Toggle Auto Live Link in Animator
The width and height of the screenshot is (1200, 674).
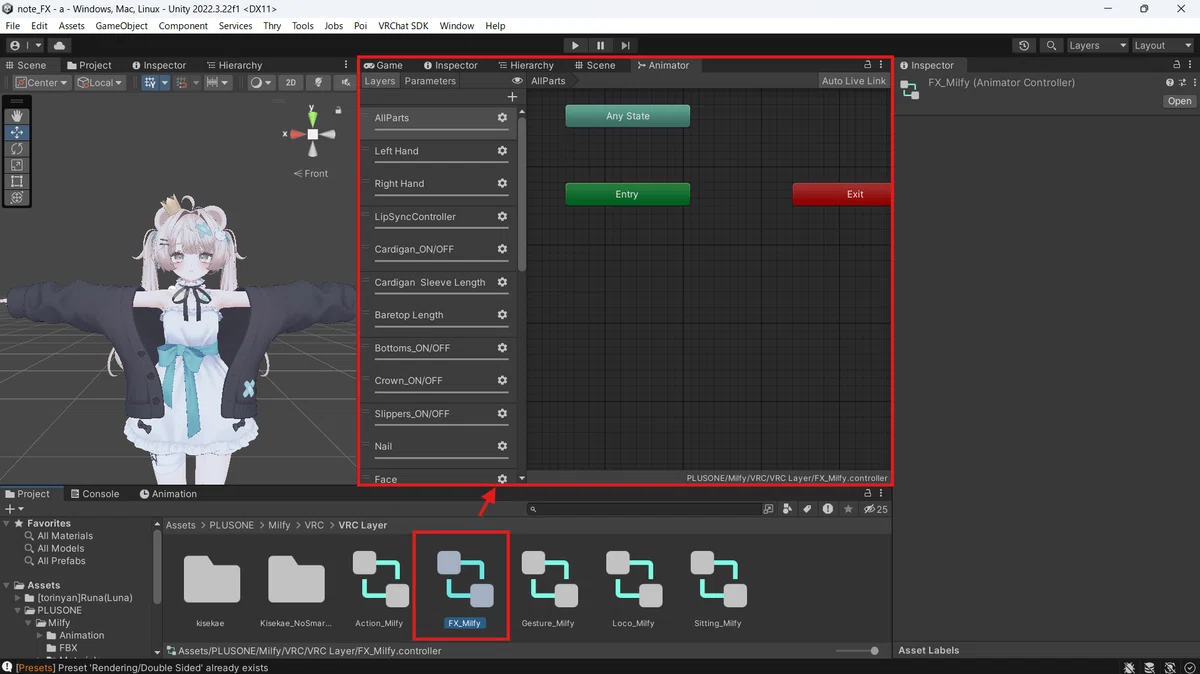point(853,81)
